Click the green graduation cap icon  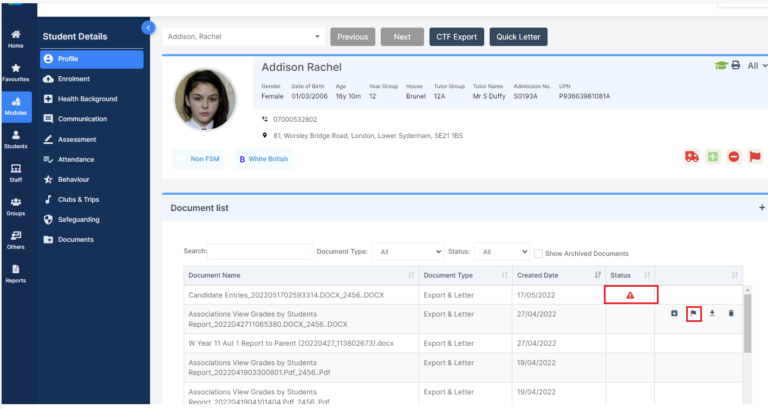(x=720, y=65)
